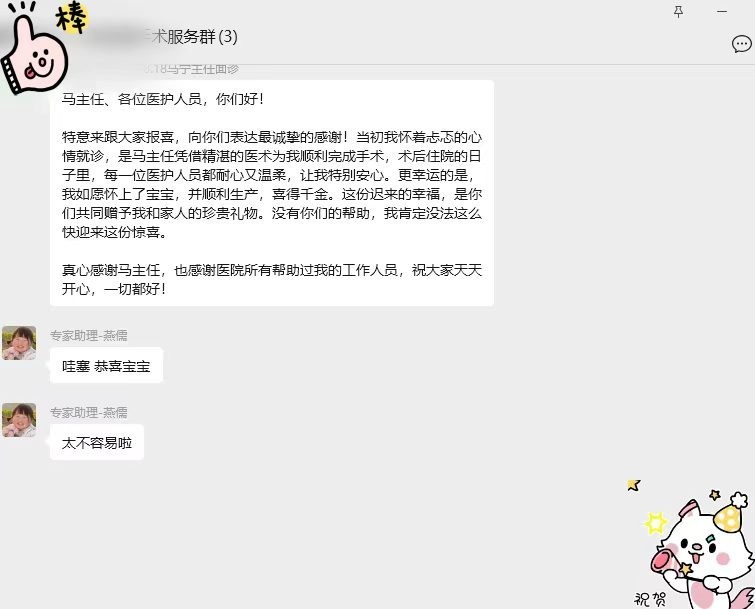Click sender name above 哇塞 恭喜宝宝
The height and width of the screenshot is (609, 755).
tap(89, 335)
